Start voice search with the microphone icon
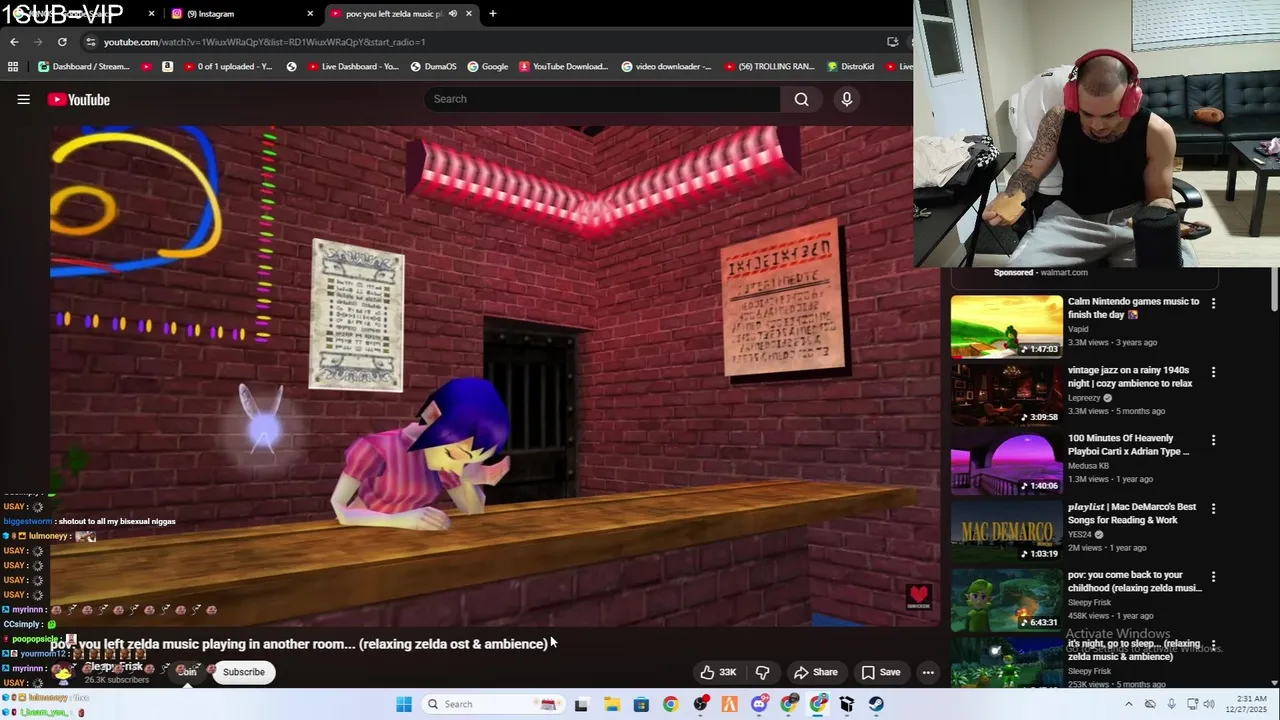Screen dimensions: 1280x720 point(847,99)
